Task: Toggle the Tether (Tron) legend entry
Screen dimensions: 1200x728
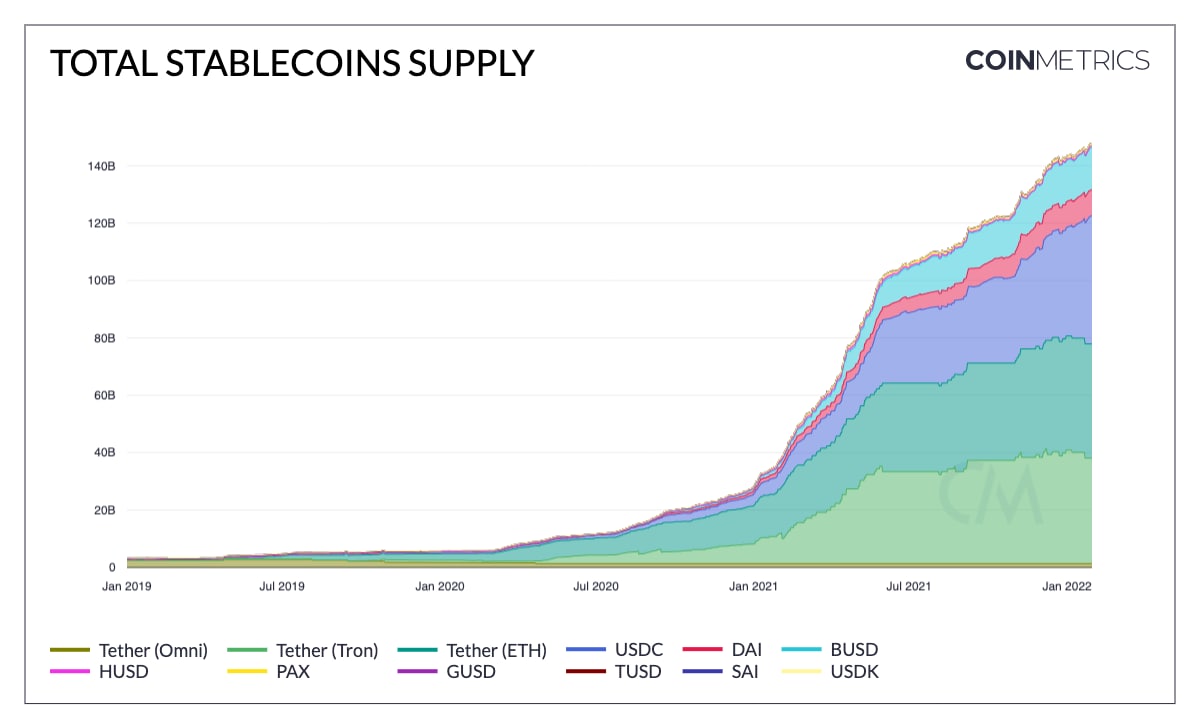Action: 327,651
